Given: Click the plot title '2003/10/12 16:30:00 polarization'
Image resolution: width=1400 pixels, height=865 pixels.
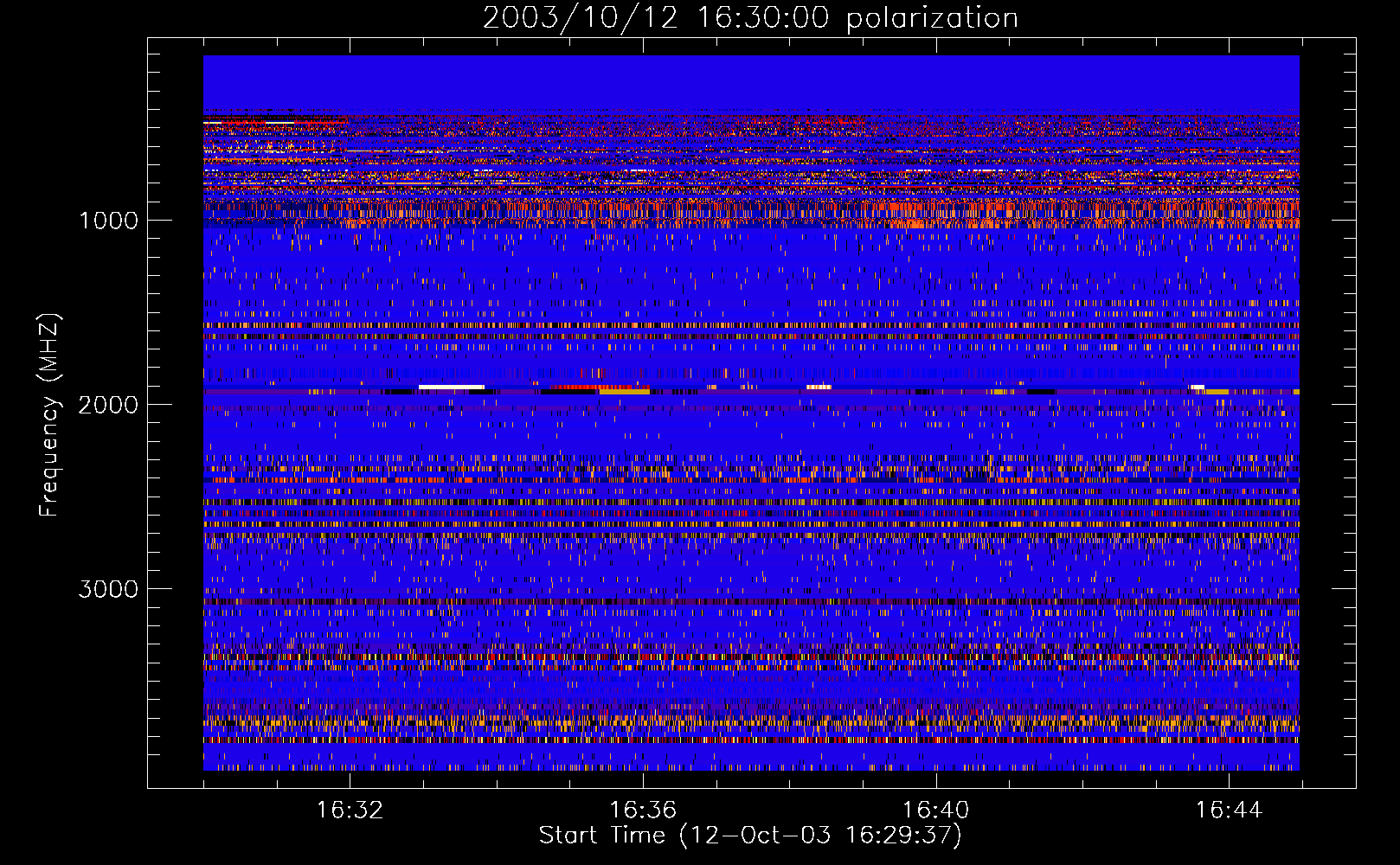Looking at the screenshot, I should (x=750, y=18).
